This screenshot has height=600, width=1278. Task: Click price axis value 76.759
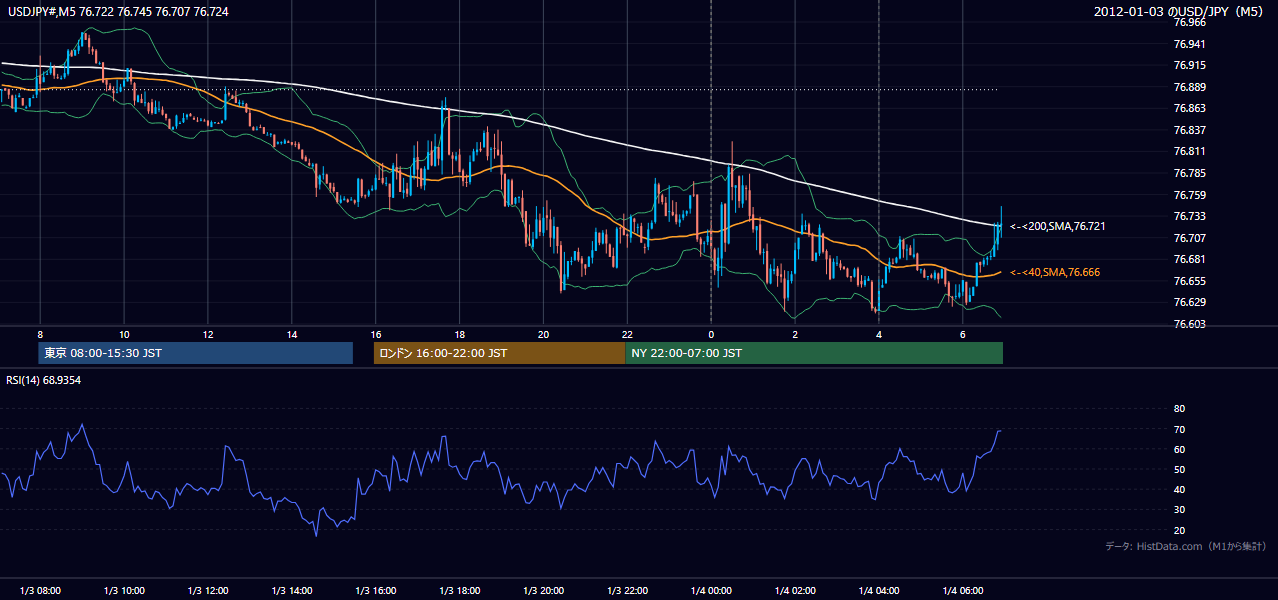point(1190,195)
